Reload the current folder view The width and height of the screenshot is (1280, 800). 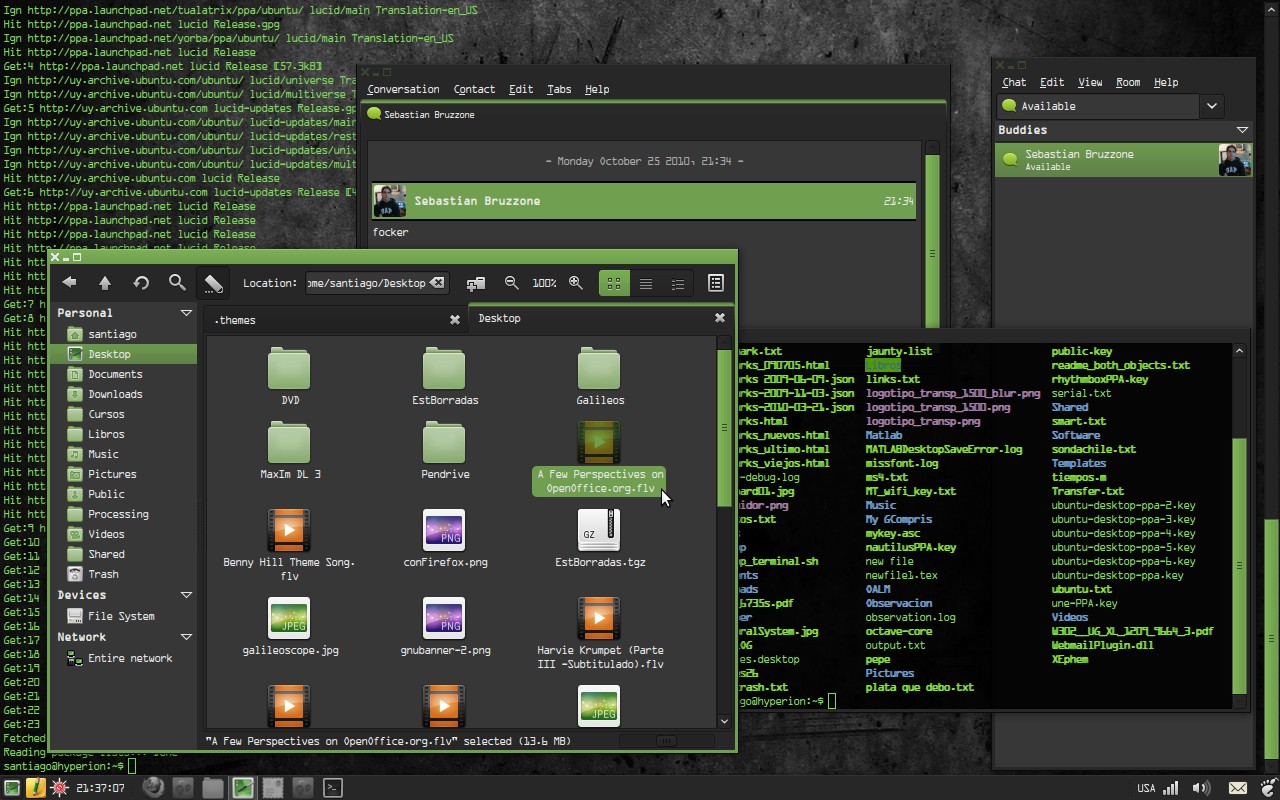coord(141,283)
